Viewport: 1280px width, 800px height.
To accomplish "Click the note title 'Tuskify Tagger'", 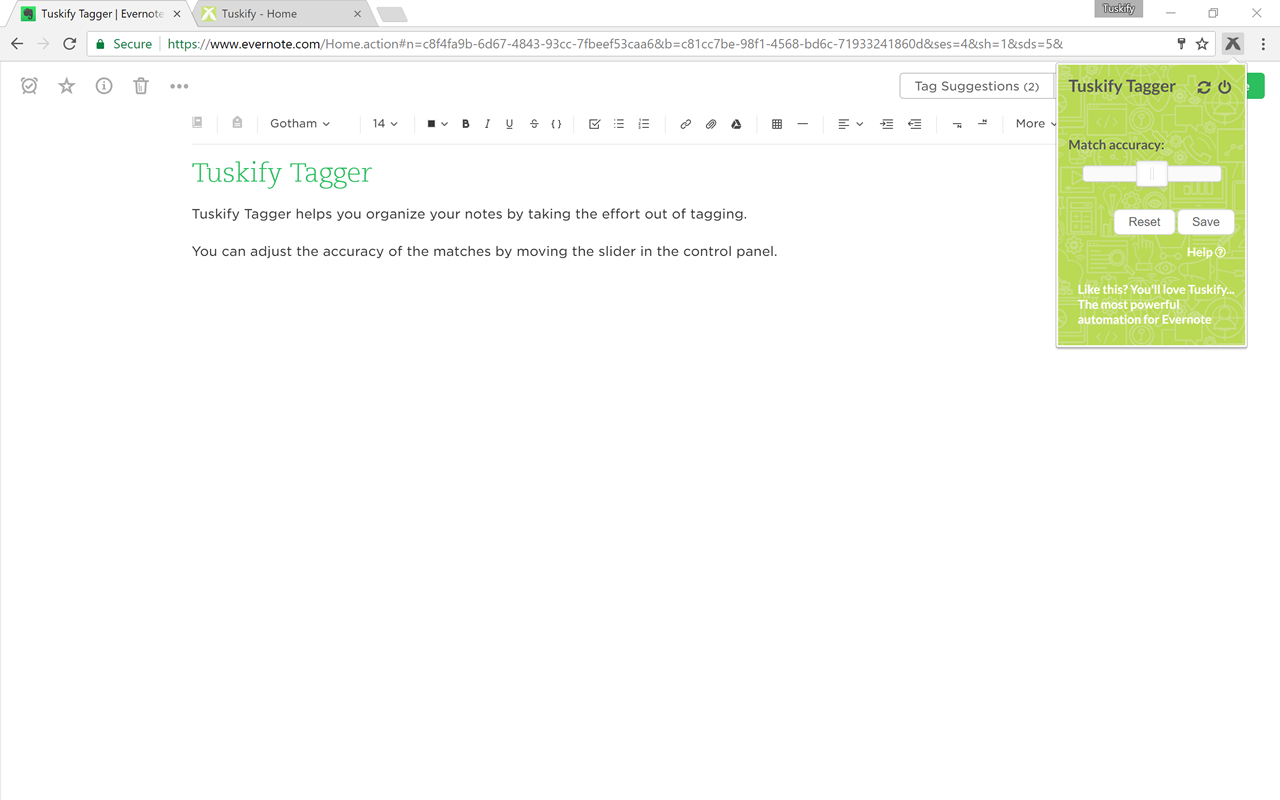I will 282,173.
